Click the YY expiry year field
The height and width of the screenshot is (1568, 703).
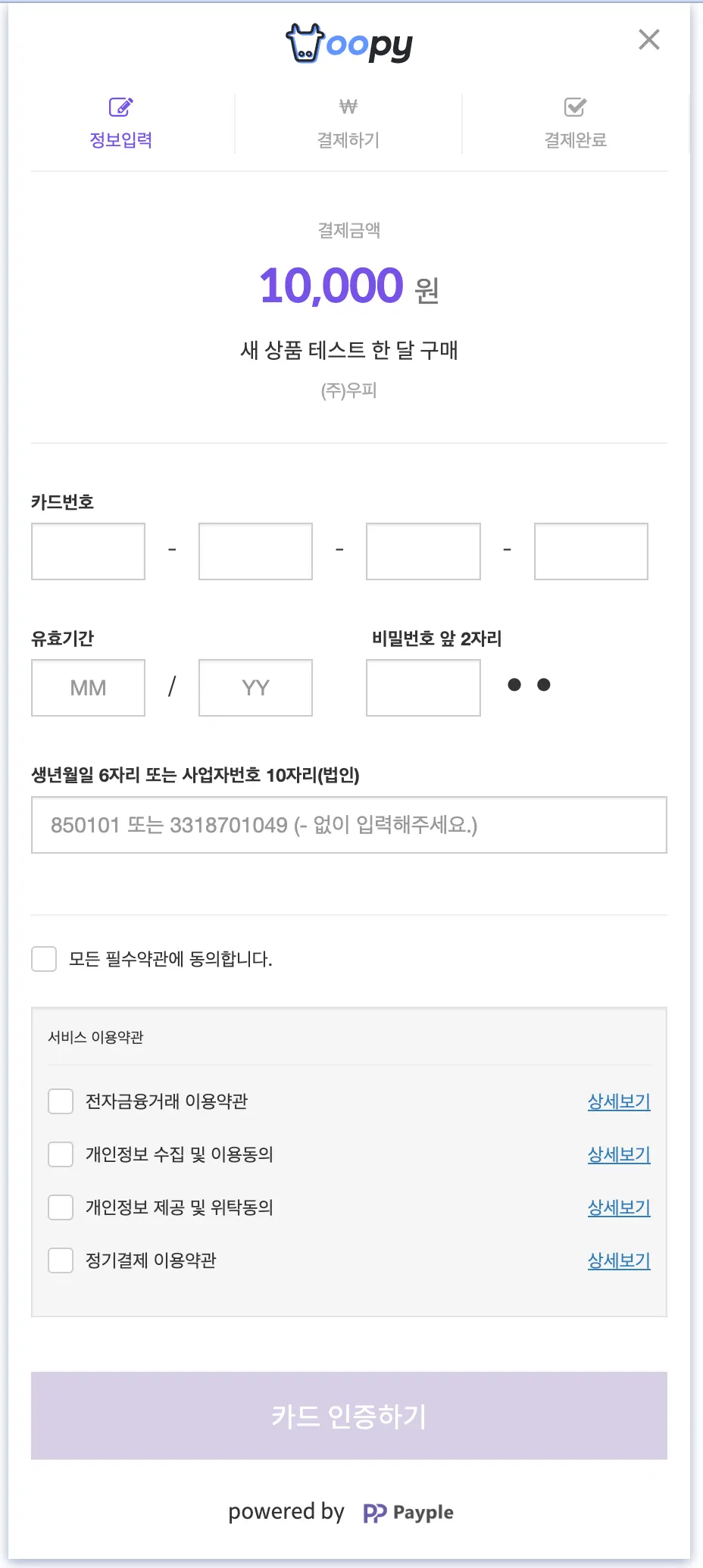[255, 688]
